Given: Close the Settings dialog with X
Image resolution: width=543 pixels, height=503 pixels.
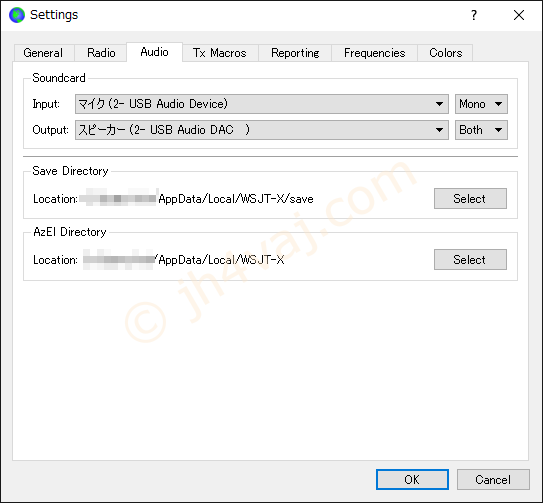Looking at the screenshot, I should click(x=519, y=15).
